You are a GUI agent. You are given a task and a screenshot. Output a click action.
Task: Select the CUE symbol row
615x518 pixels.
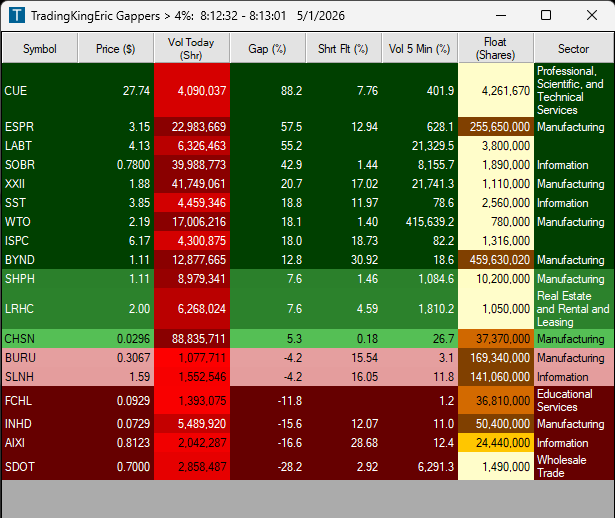pyautogui.click(x=308, y=91)
